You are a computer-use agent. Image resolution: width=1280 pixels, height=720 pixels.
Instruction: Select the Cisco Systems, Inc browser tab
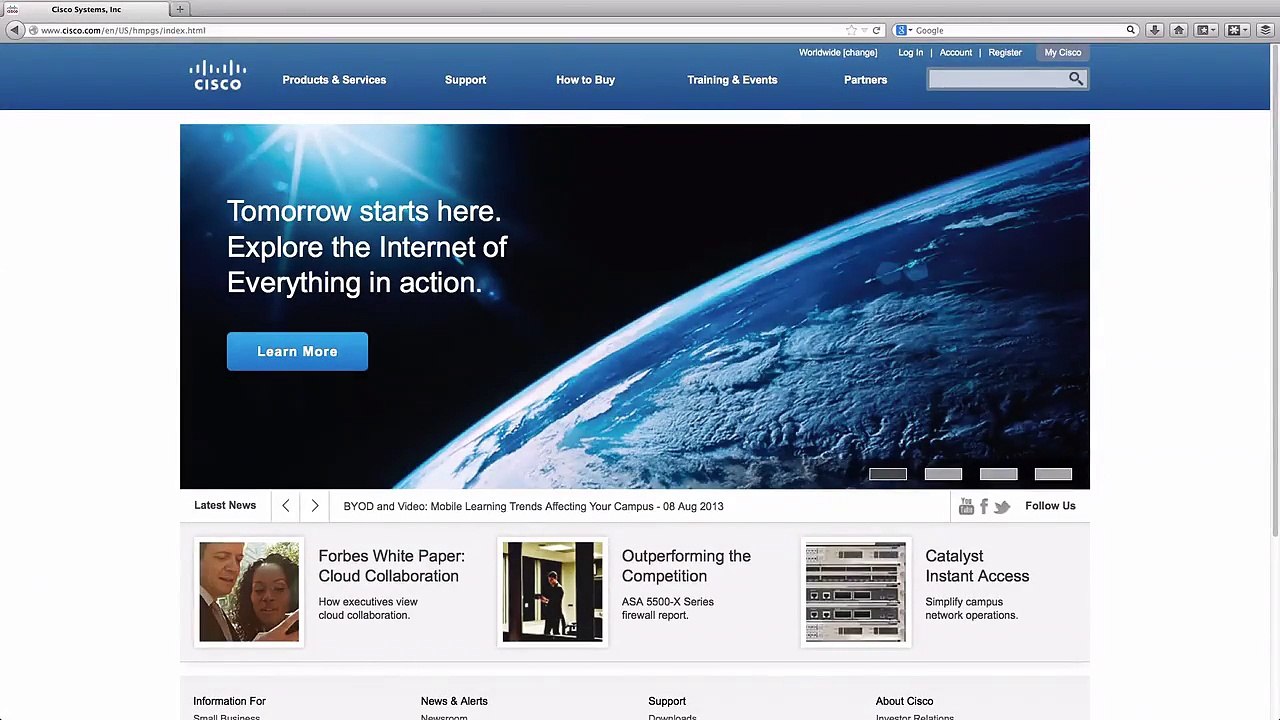click(86, 9)
